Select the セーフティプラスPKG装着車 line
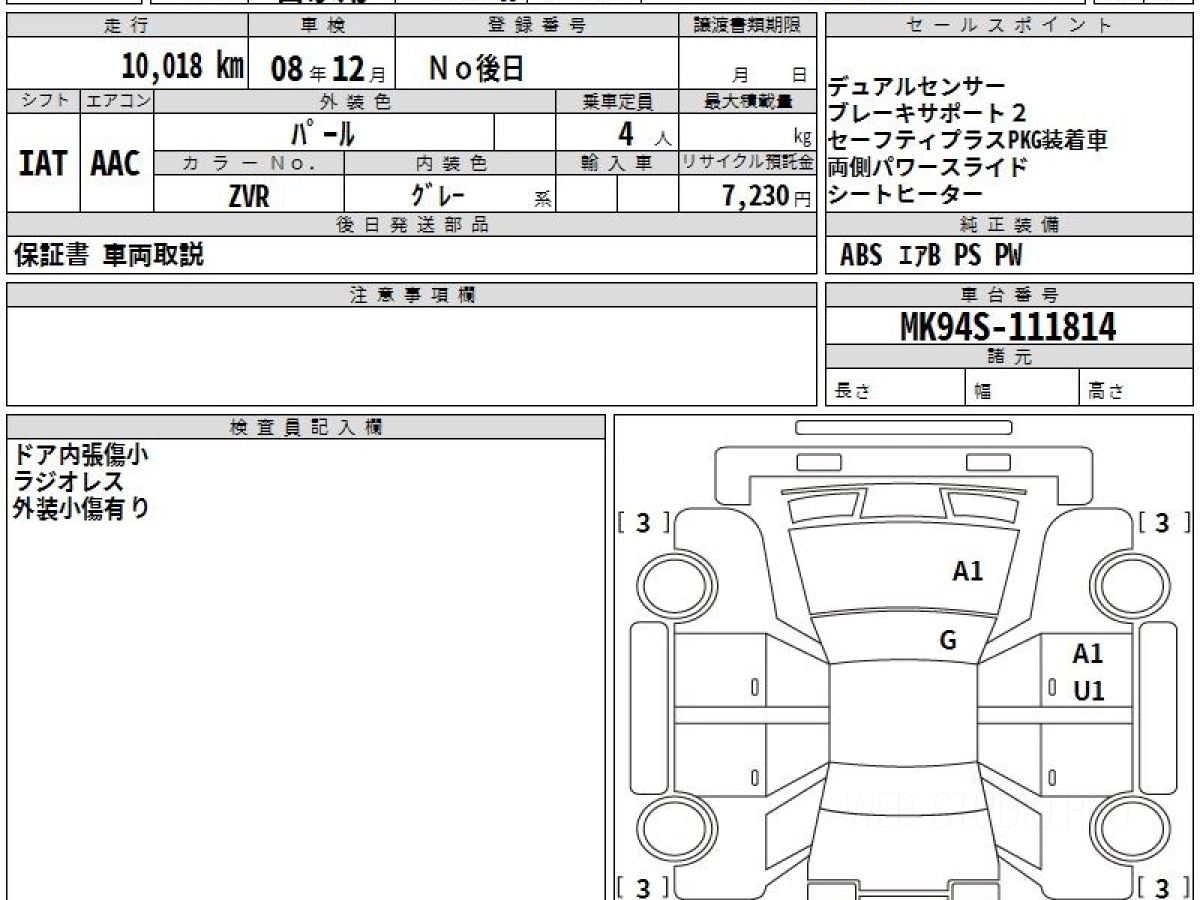1200x900 pixels. (968, 140)
